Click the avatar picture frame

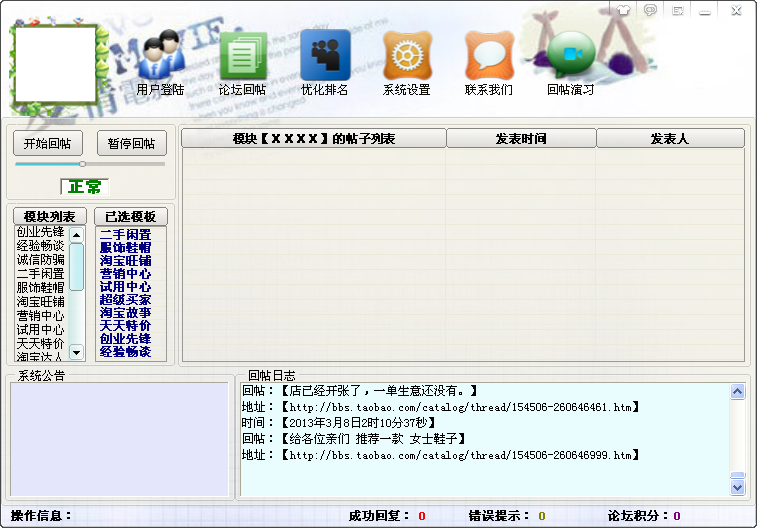[x=55, y=64]
